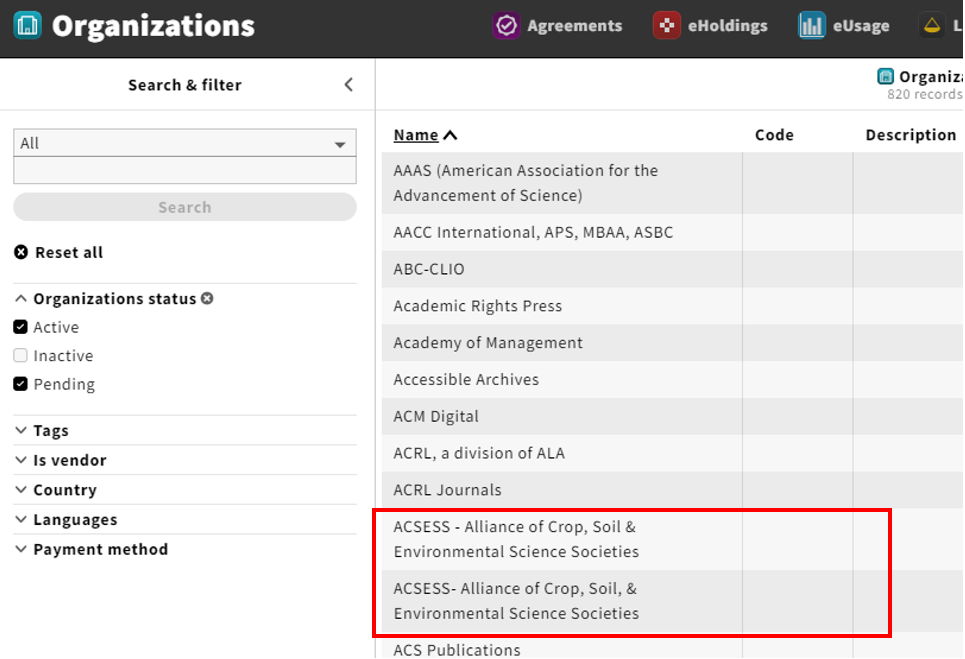The height and width of the screenshot is (659, 965).
Task: Open the ACS Publications row
Action: click(x=672, y=645)
